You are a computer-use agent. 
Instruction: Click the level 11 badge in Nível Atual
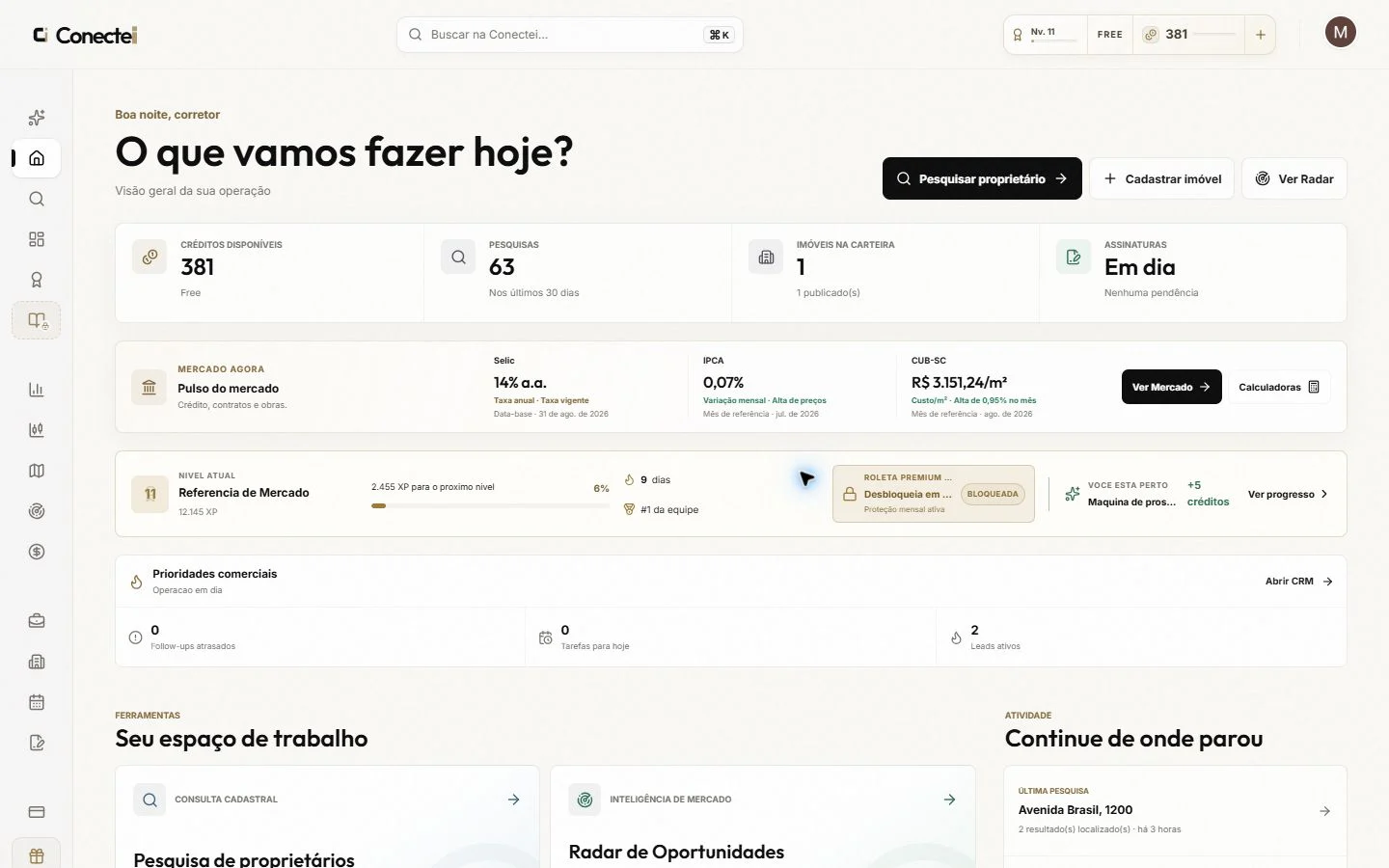150,494
